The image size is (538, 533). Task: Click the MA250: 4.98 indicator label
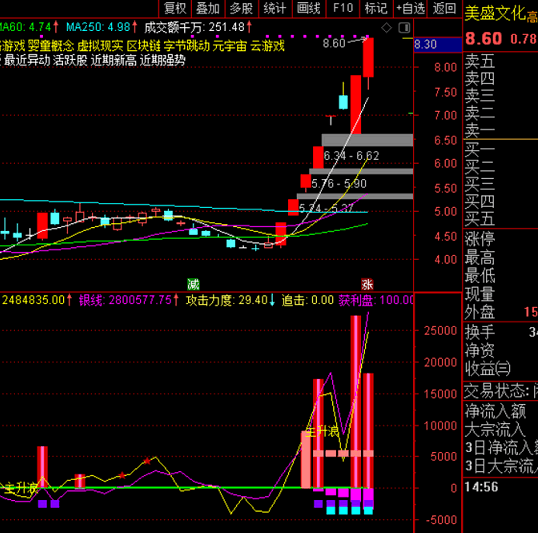point(102,27)
